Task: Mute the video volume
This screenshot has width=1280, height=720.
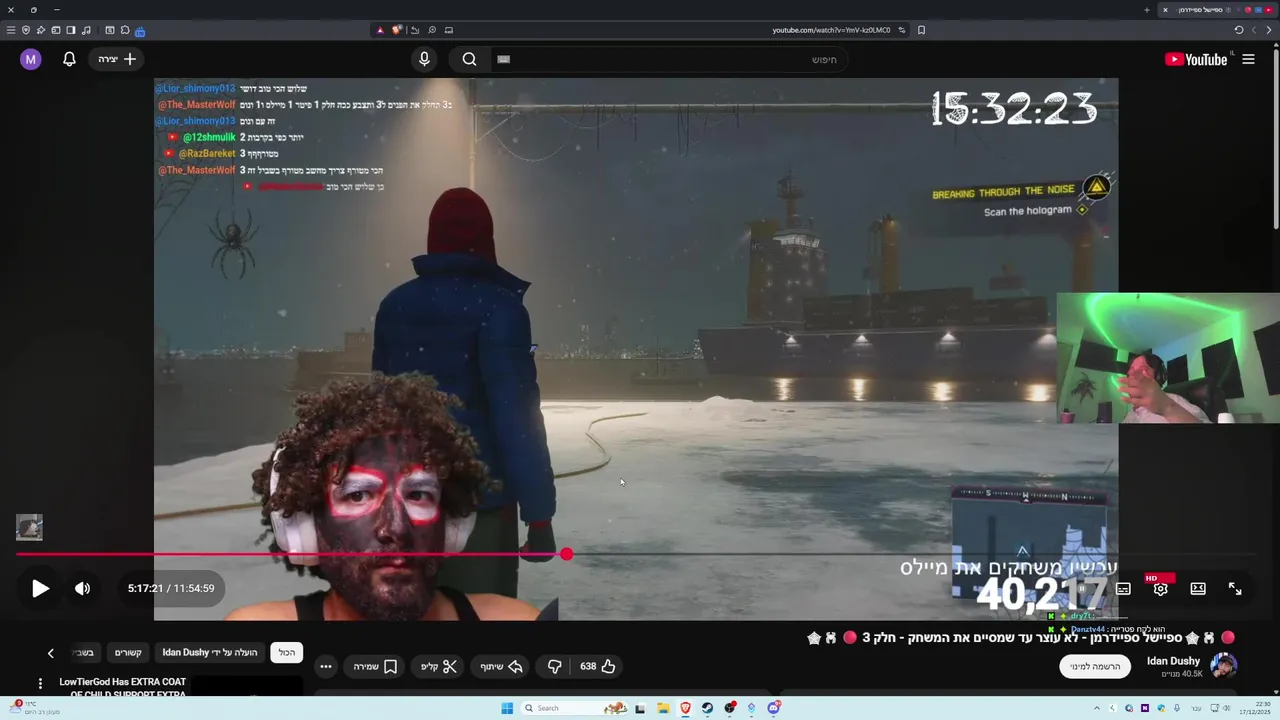Action: coord(82,588)
